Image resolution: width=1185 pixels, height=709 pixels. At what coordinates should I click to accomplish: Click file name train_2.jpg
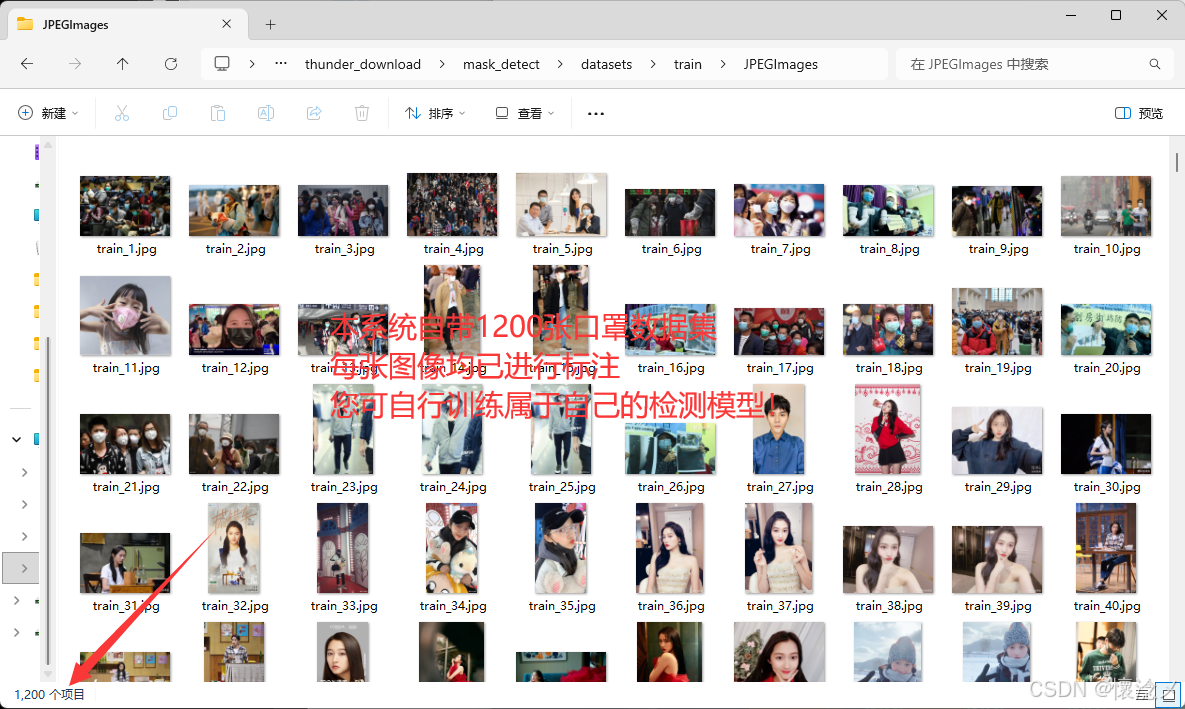235,249
